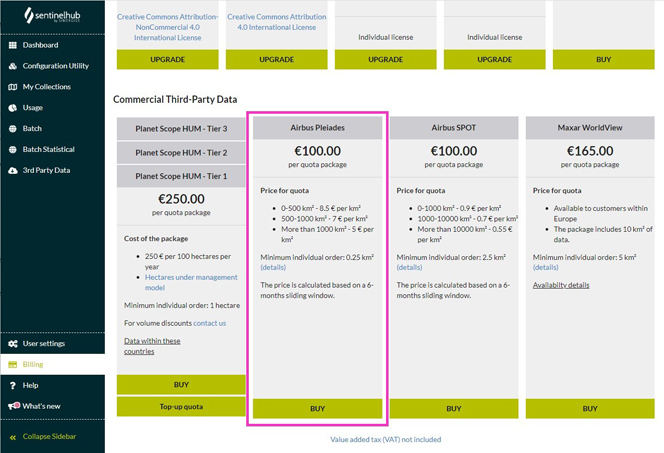The height and width of the screenshot is (453, 664).
Task: Open Maxar WorldView Availability details link
Action: tap(561, 285)
